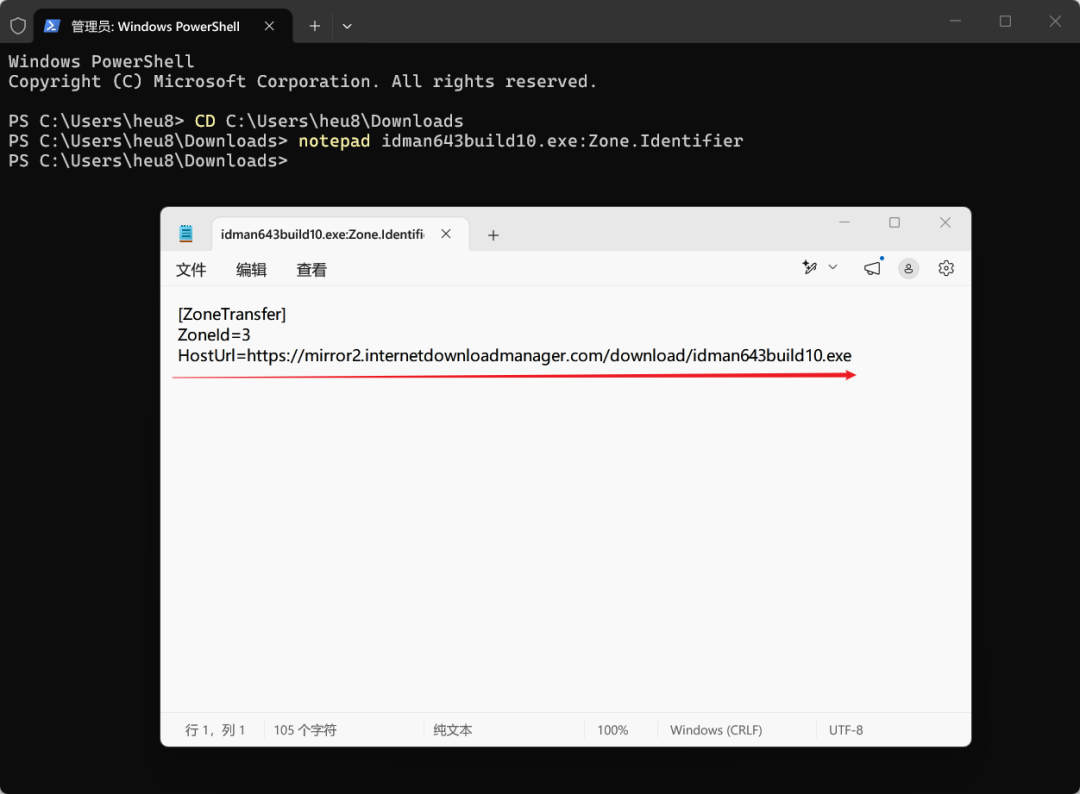Click the ZoneId=3 line

point(214,335)
